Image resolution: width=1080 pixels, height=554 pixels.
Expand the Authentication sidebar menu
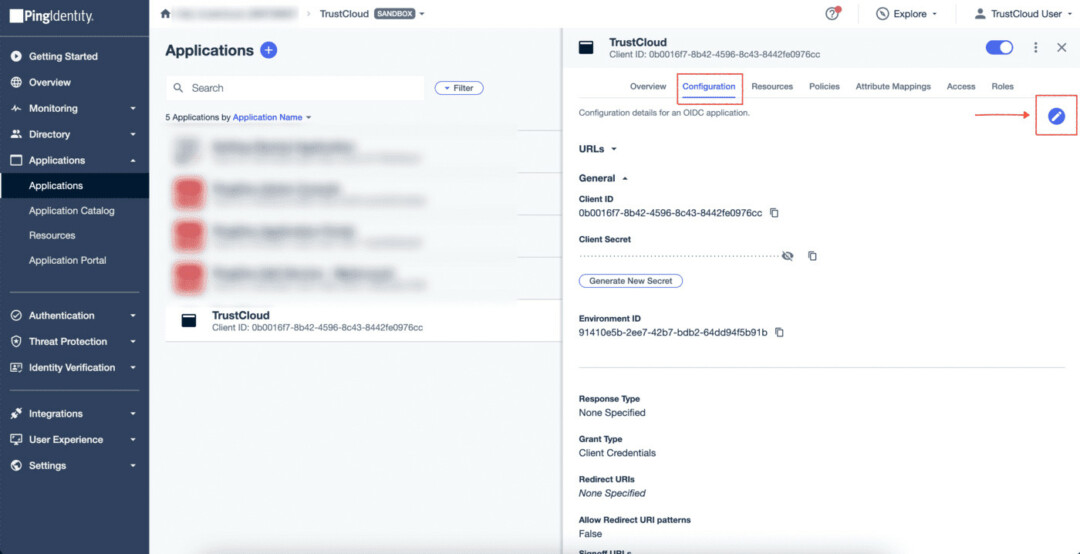click(x=133, y=316)
